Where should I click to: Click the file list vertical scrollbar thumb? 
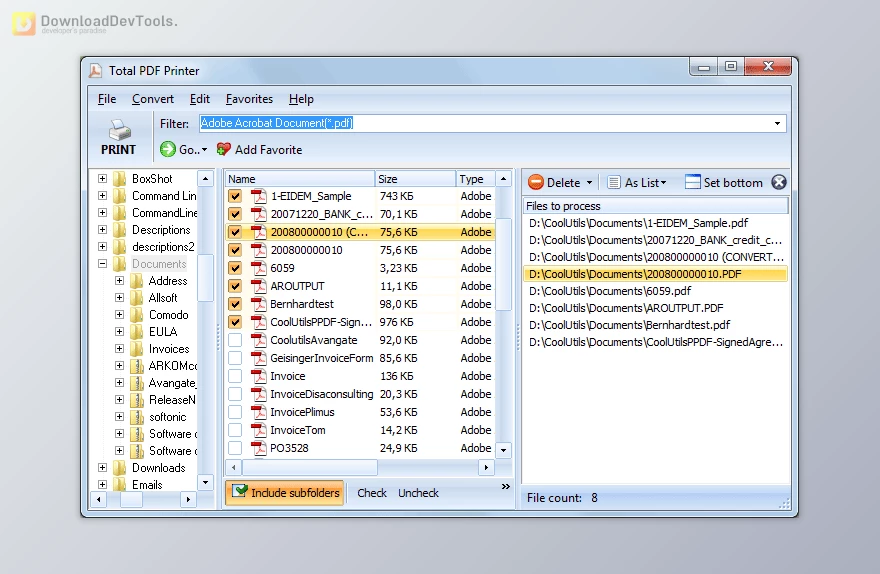tap(503, 264)
